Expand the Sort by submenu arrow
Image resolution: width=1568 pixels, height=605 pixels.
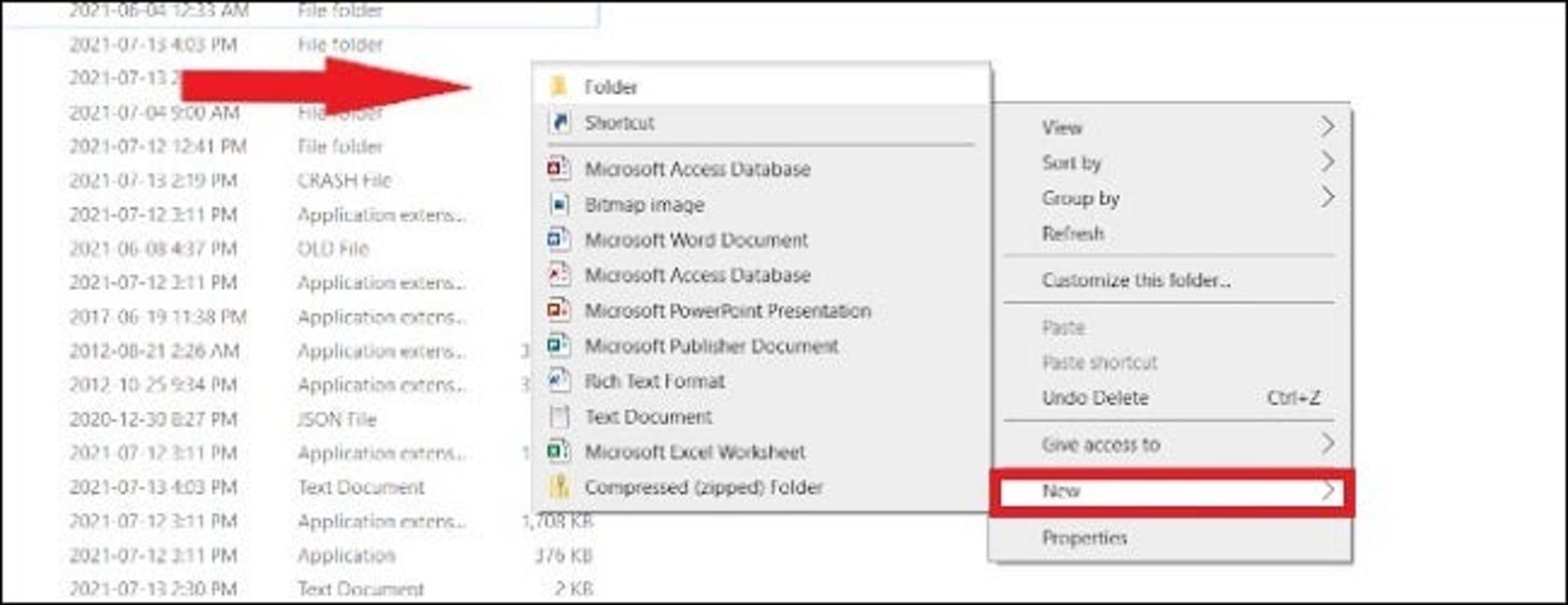click(1327, 162)
